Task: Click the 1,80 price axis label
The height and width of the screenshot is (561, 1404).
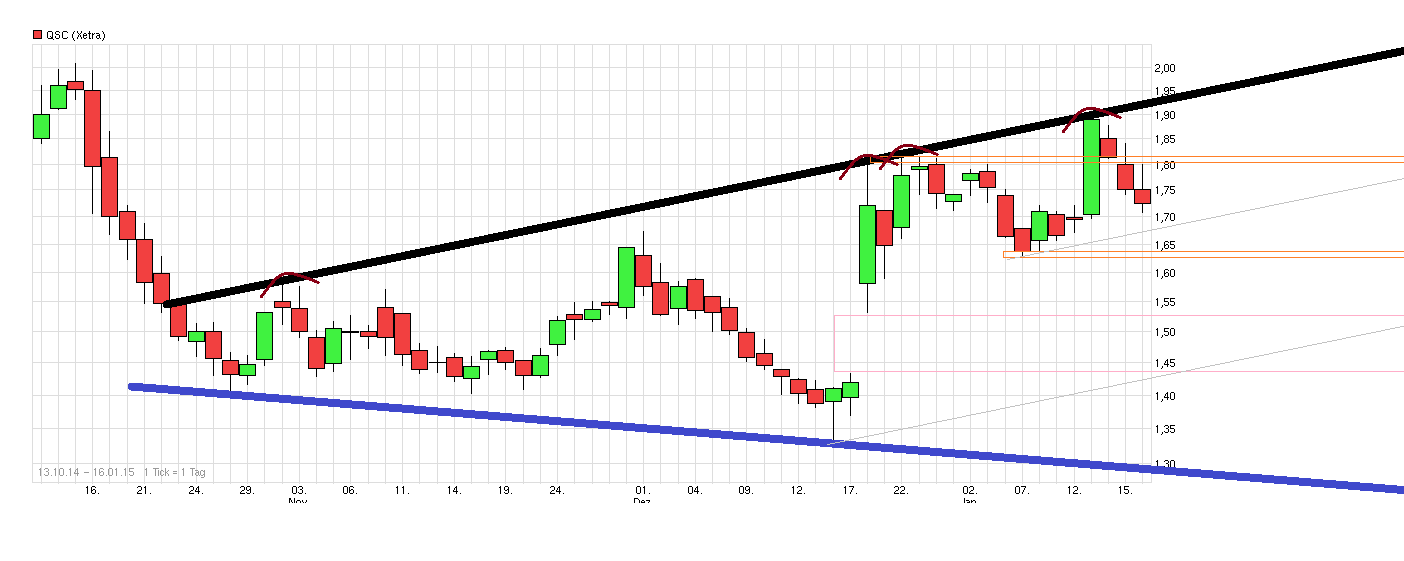Action: pos(1166,166)
